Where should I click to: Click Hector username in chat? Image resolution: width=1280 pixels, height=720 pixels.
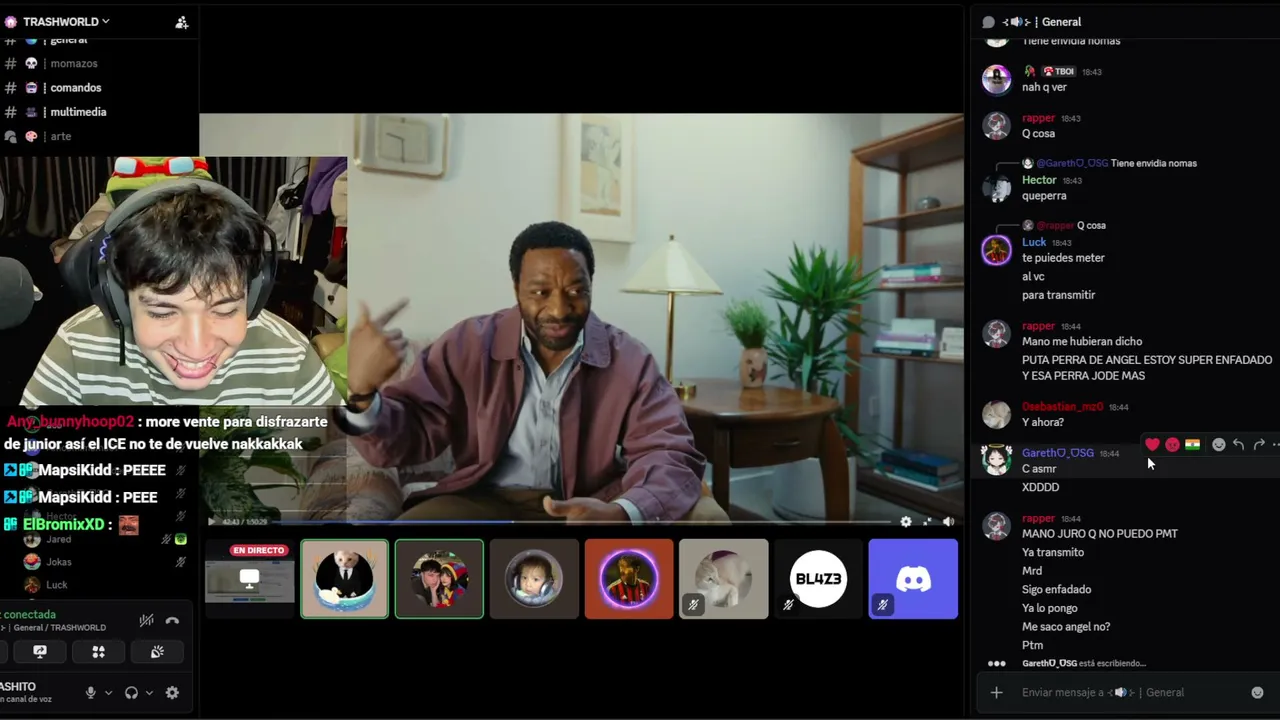[1039, 180]
